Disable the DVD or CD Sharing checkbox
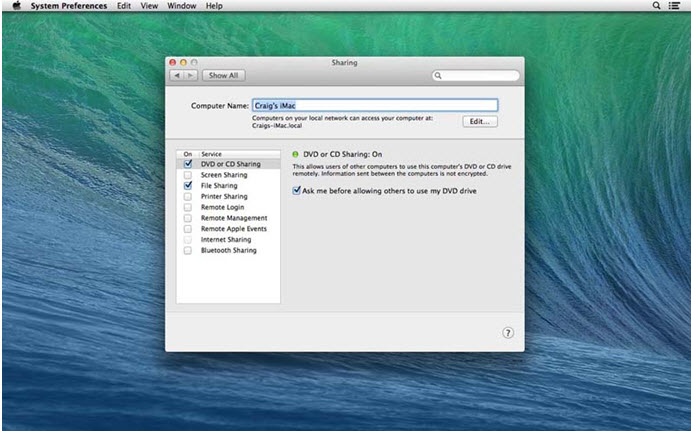Screen dimensions: 691x431 tap(187, 164)
